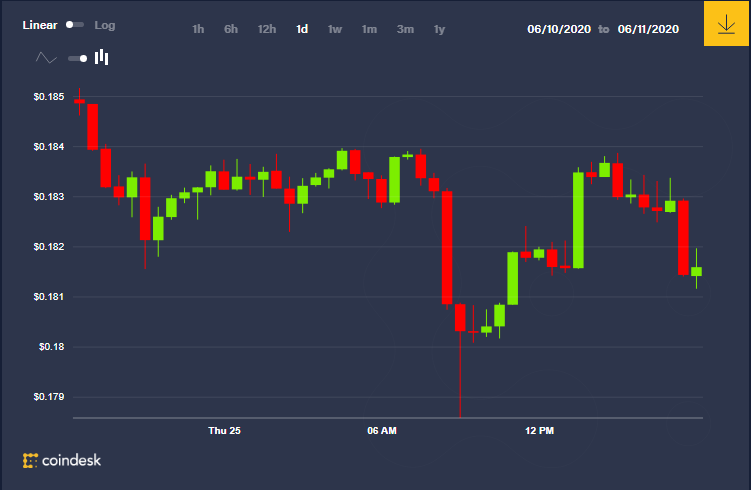Image resolution: width=751 pixels, height=490 pixels.
Task: Click the 06 AM time axis label
Action: (x=382, y=431)
